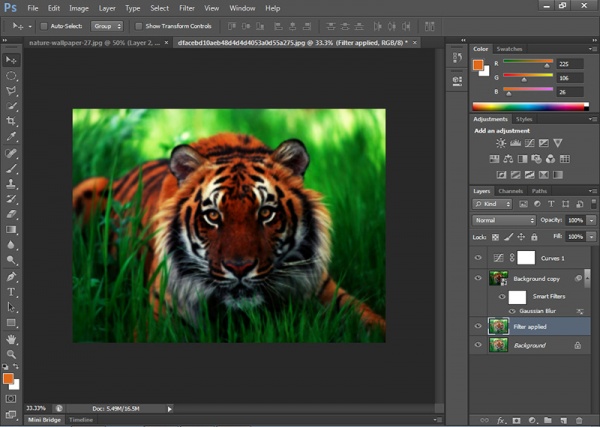Screen dimensions: 600x427
Task: Select the Pen tool
Action: (12, 276)
